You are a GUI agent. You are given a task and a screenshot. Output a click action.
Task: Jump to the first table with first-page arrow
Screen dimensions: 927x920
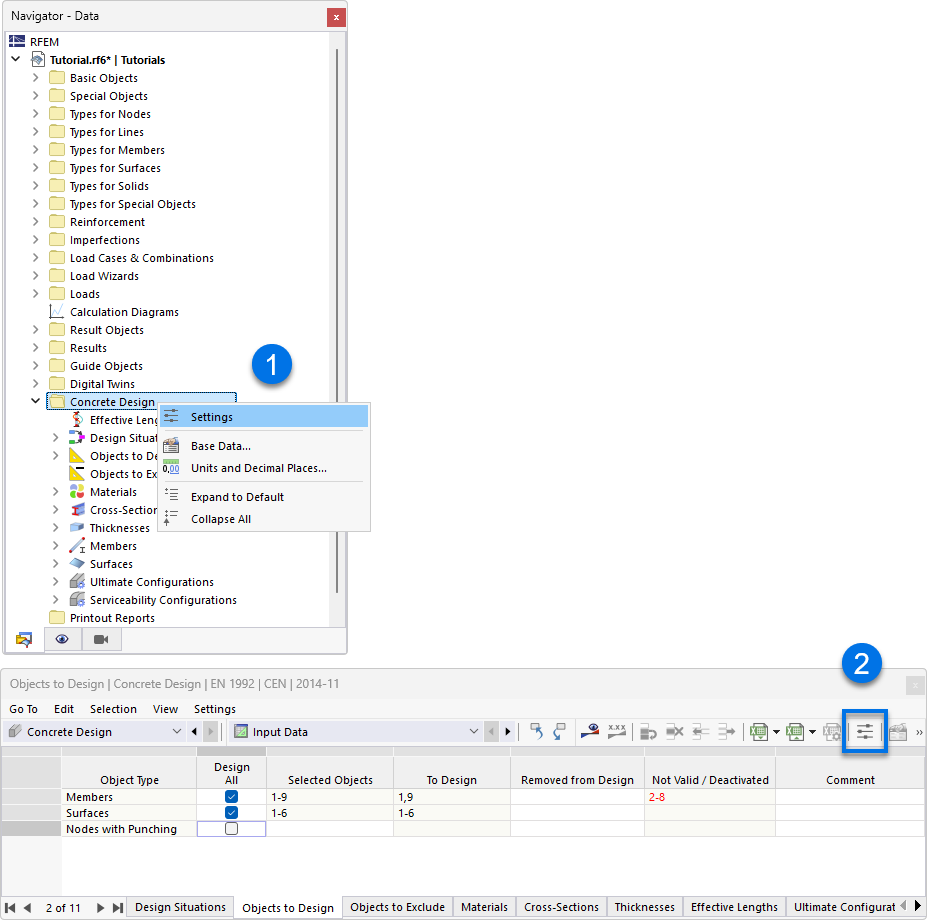[10, 908]
